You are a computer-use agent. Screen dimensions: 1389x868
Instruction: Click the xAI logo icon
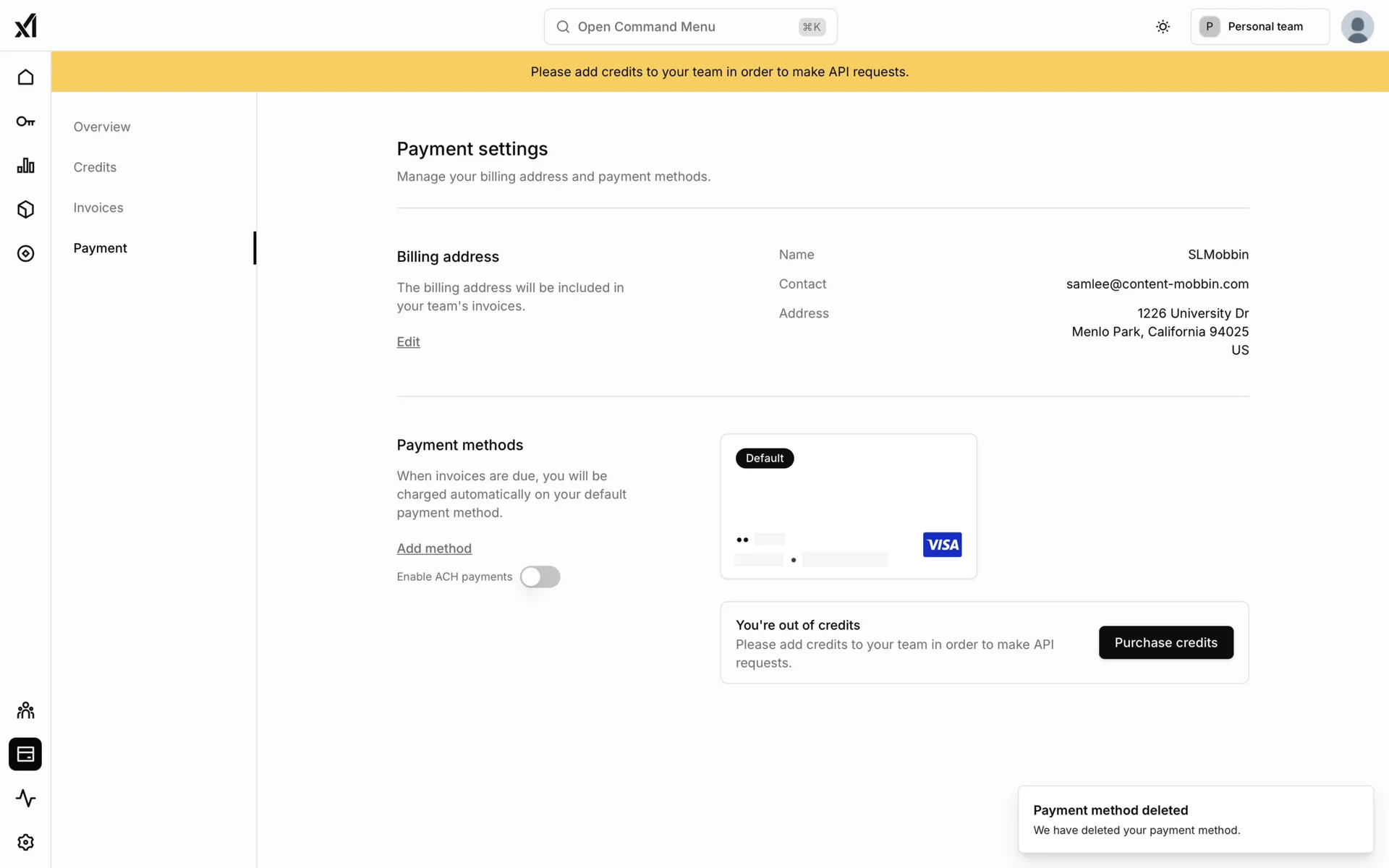[25, 26]
